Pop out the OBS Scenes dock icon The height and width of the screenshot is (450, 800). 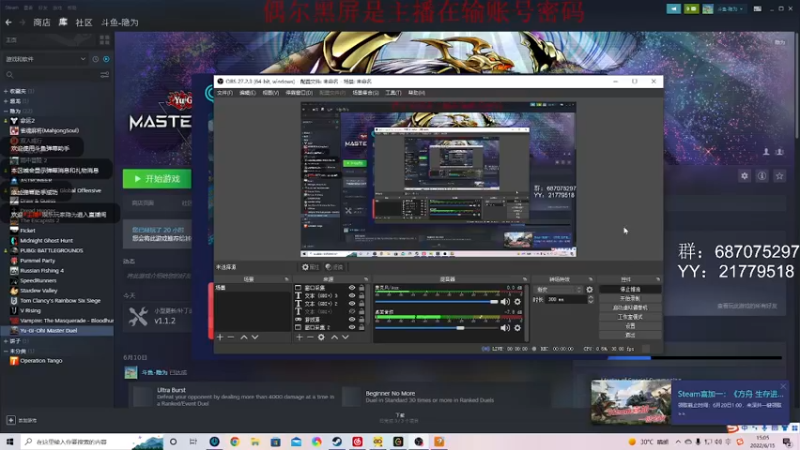pyautogui.click(x=286, y=280)
